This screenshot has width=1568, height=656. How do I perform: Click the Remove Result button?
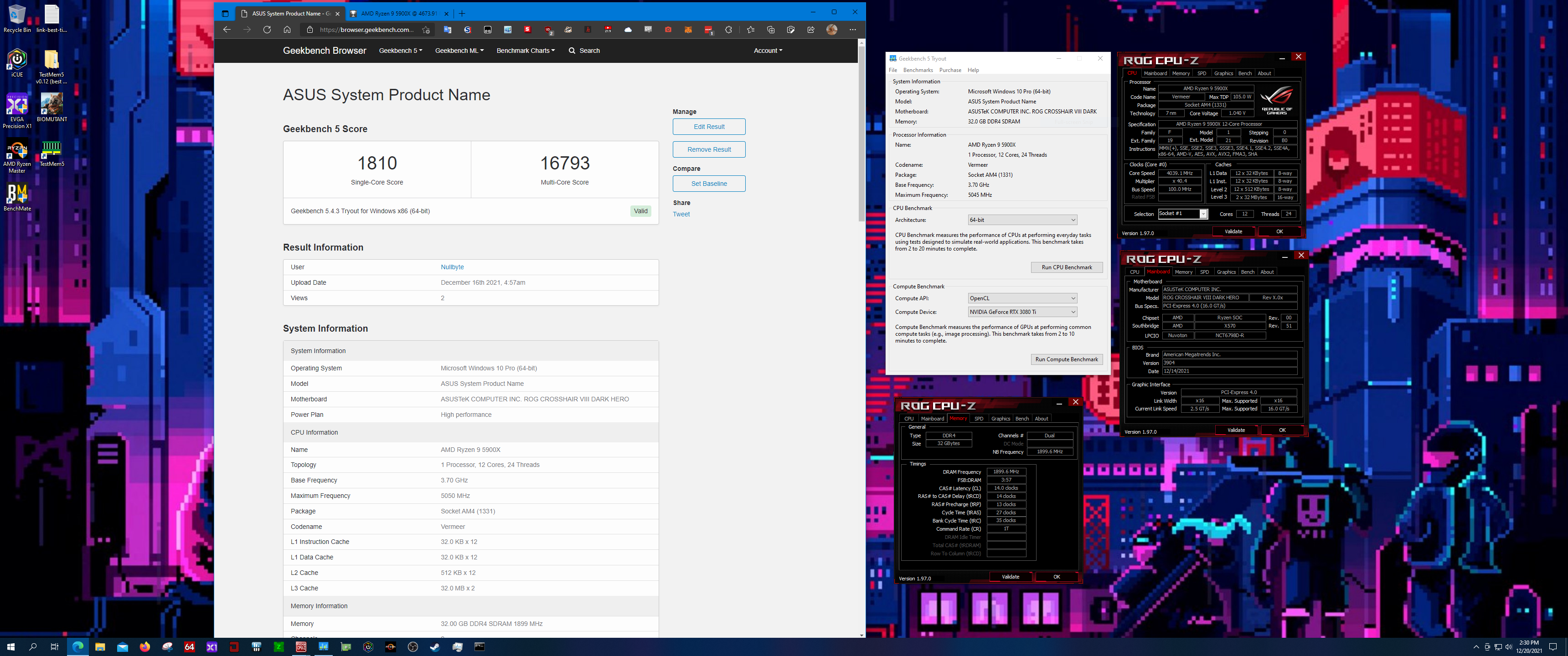(708, 149)
